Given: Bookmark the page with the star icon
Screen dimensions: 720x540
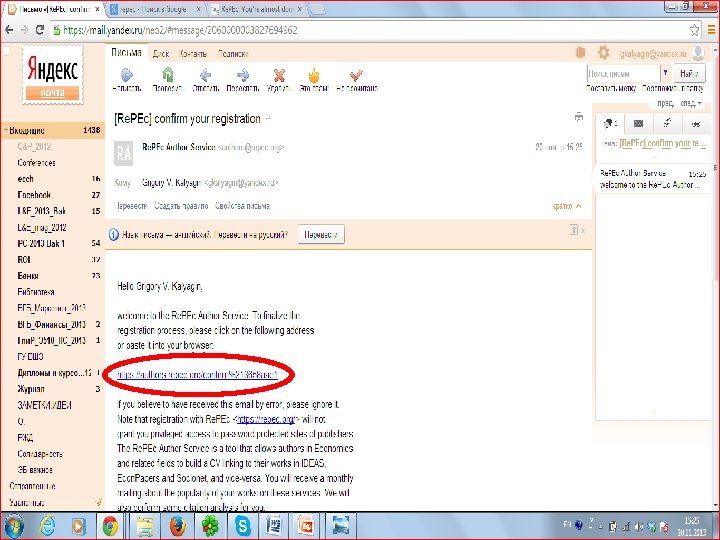Looking at the screenshot, I should click(x=694, y=30).
